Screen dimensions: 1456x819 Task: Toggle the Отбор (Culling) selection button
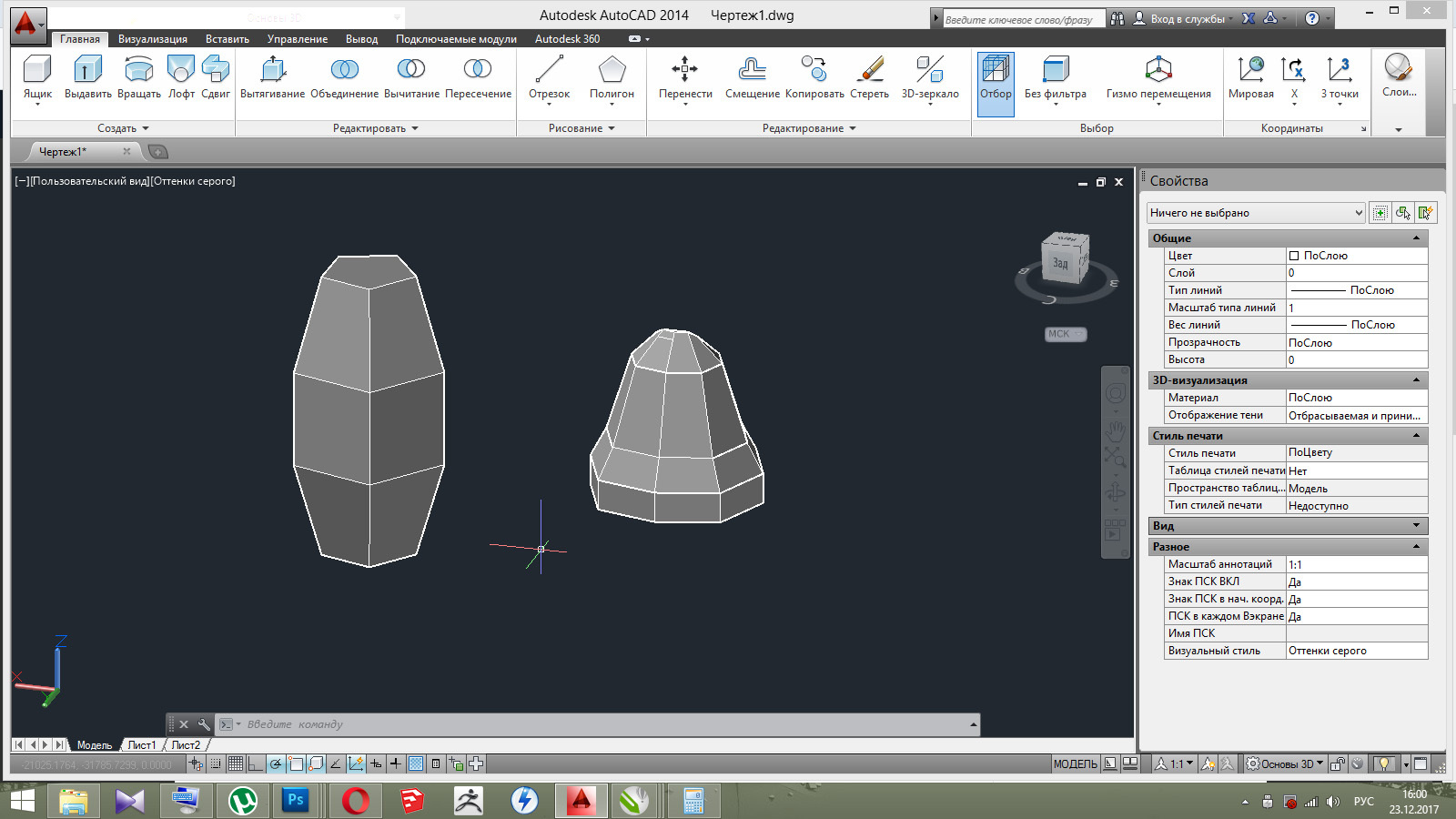pos(996,83)
